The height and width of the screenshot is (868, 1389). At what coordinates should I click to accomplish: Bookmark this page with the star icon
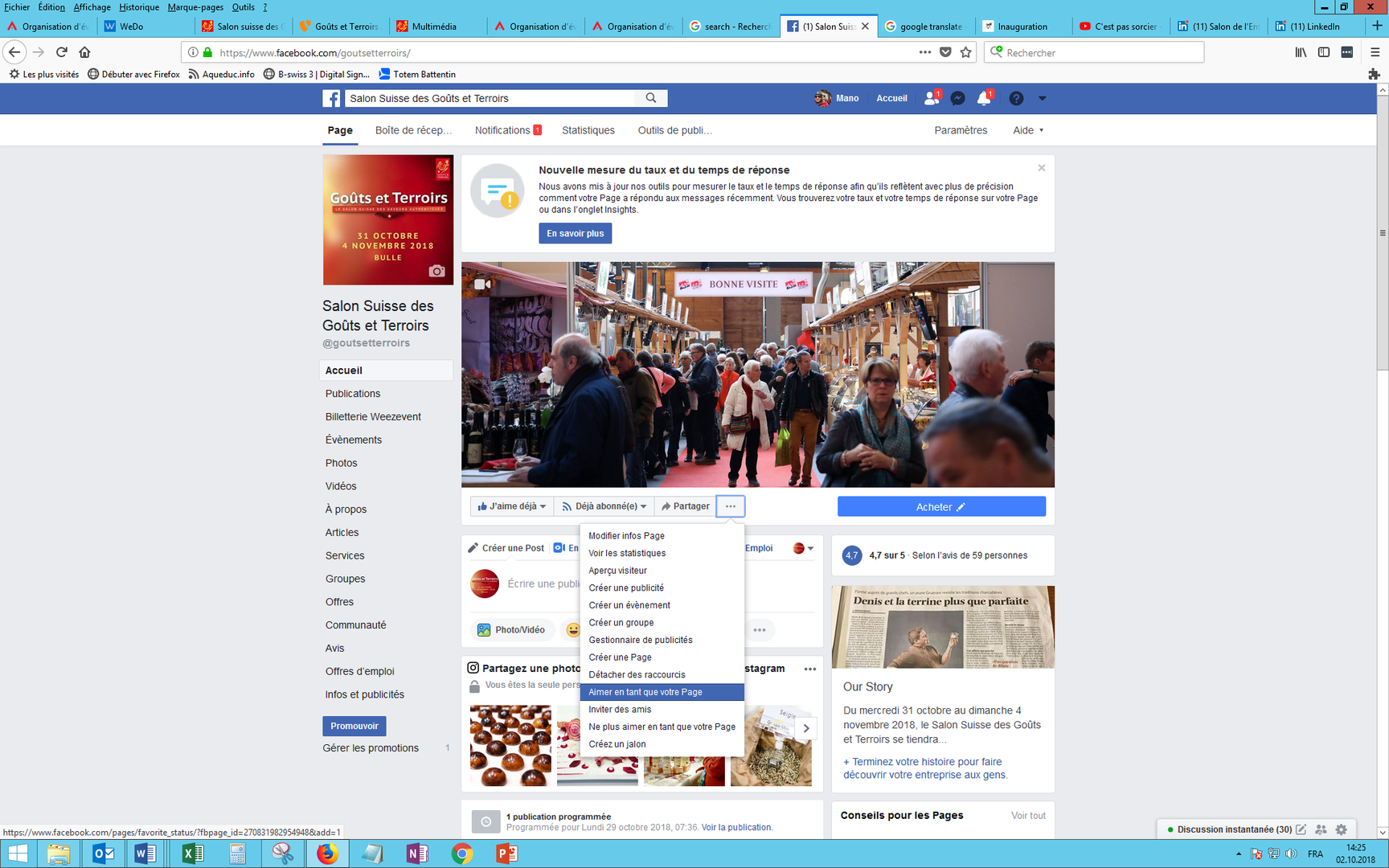click(965, 52)
